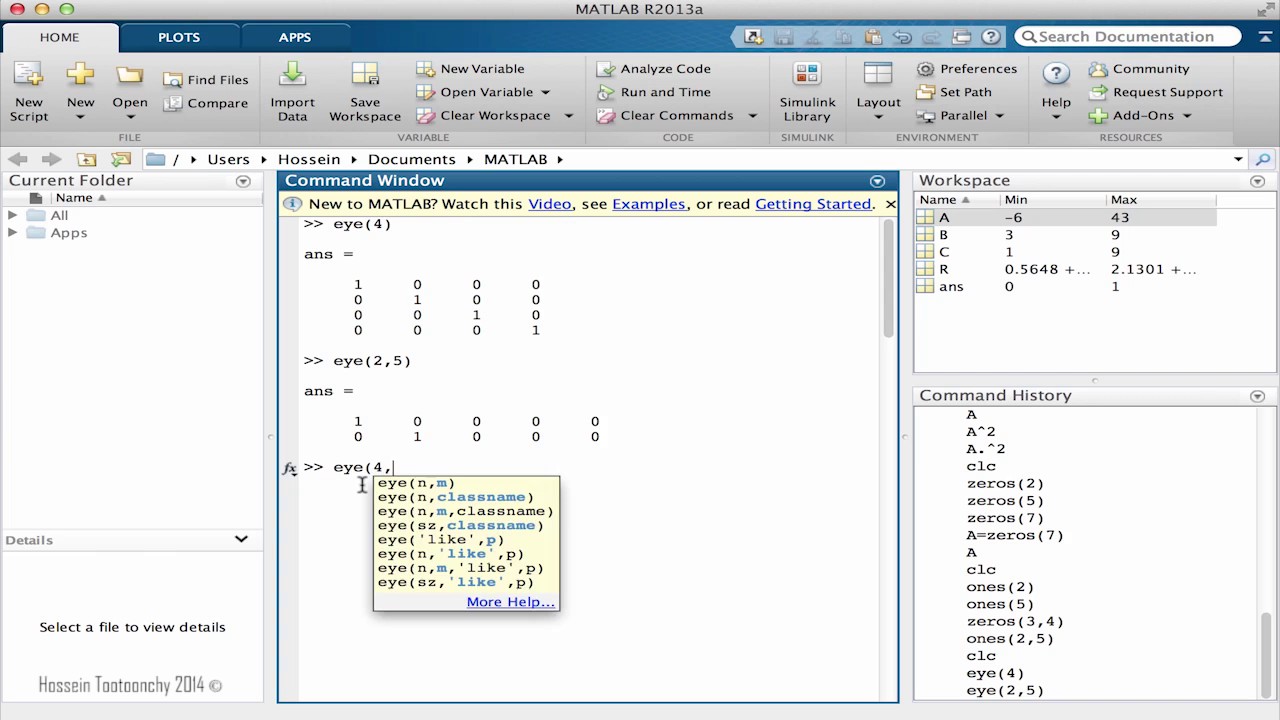Click Analyze Code
The height and width of the screenshot is (720, 1280).
(x=654, y=69)
